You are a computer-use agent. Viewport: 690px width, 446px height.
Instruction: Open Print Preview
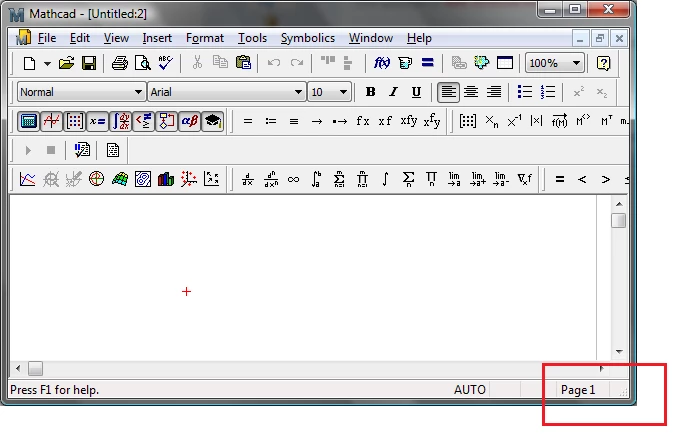pos(143,63)
